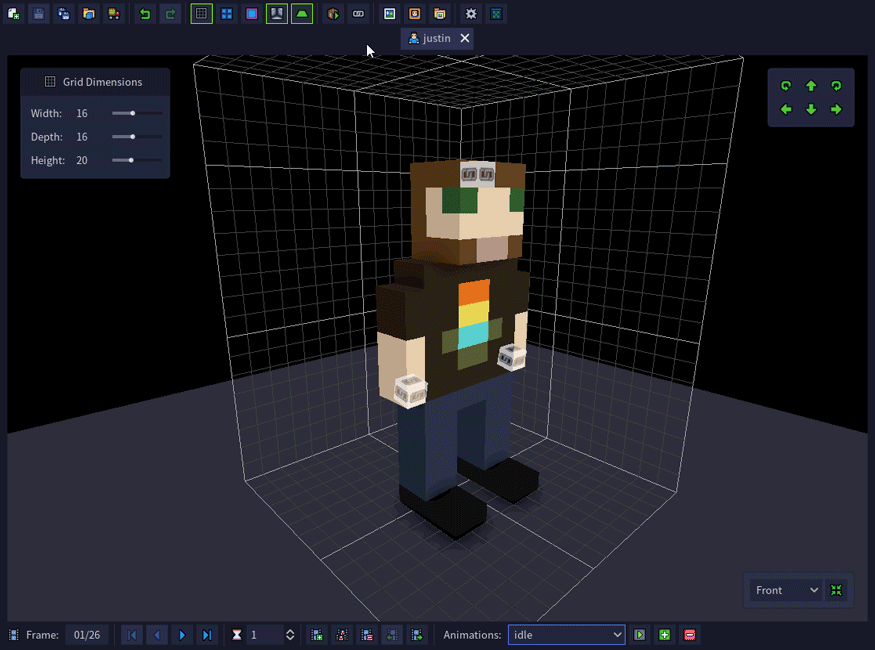The image size is (875, 650).
Task: Click the frame duration stepper arrows
Action: [x=290, y=635]
